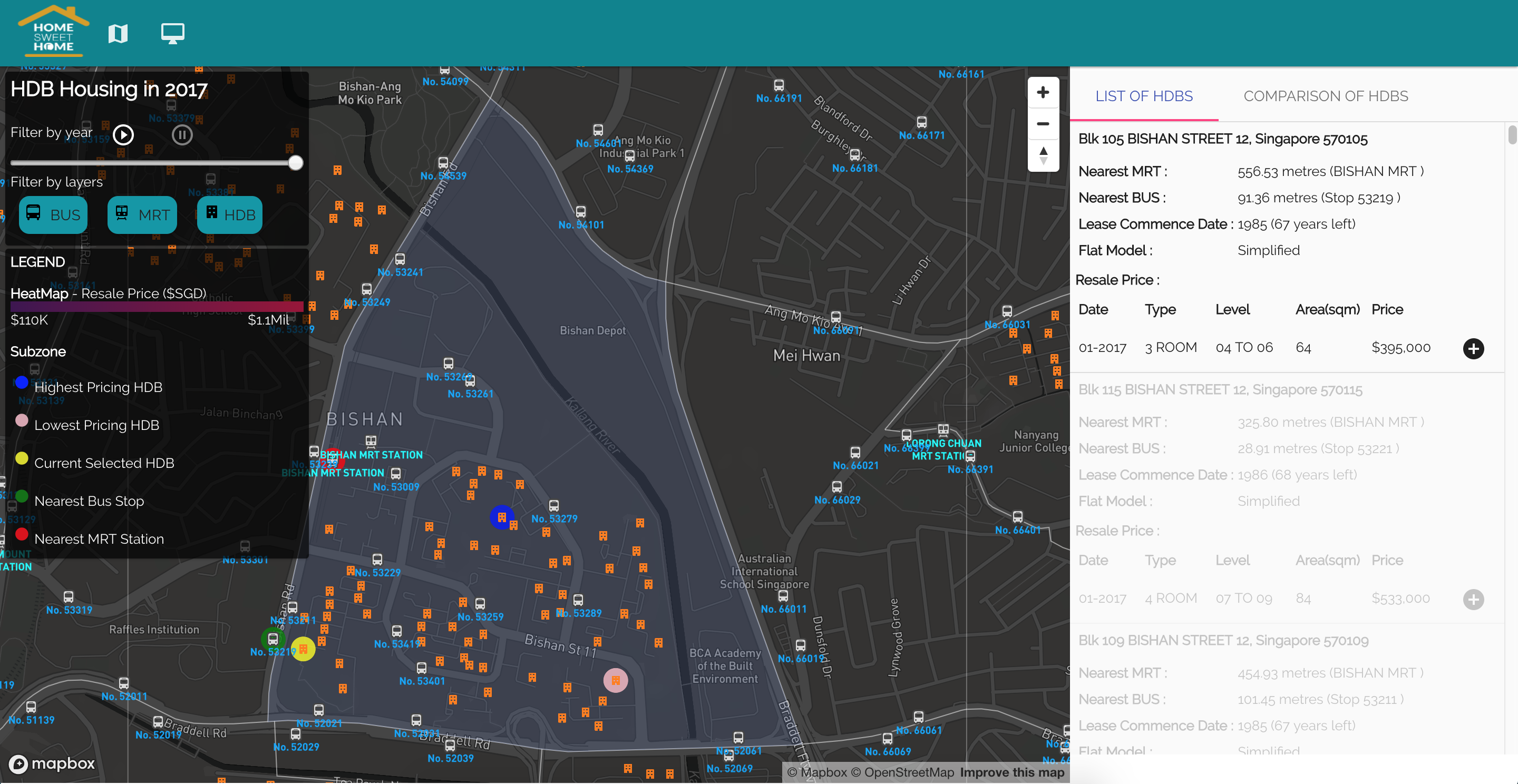
Task: Toggle the MRT layer filter
Action: 142,215
